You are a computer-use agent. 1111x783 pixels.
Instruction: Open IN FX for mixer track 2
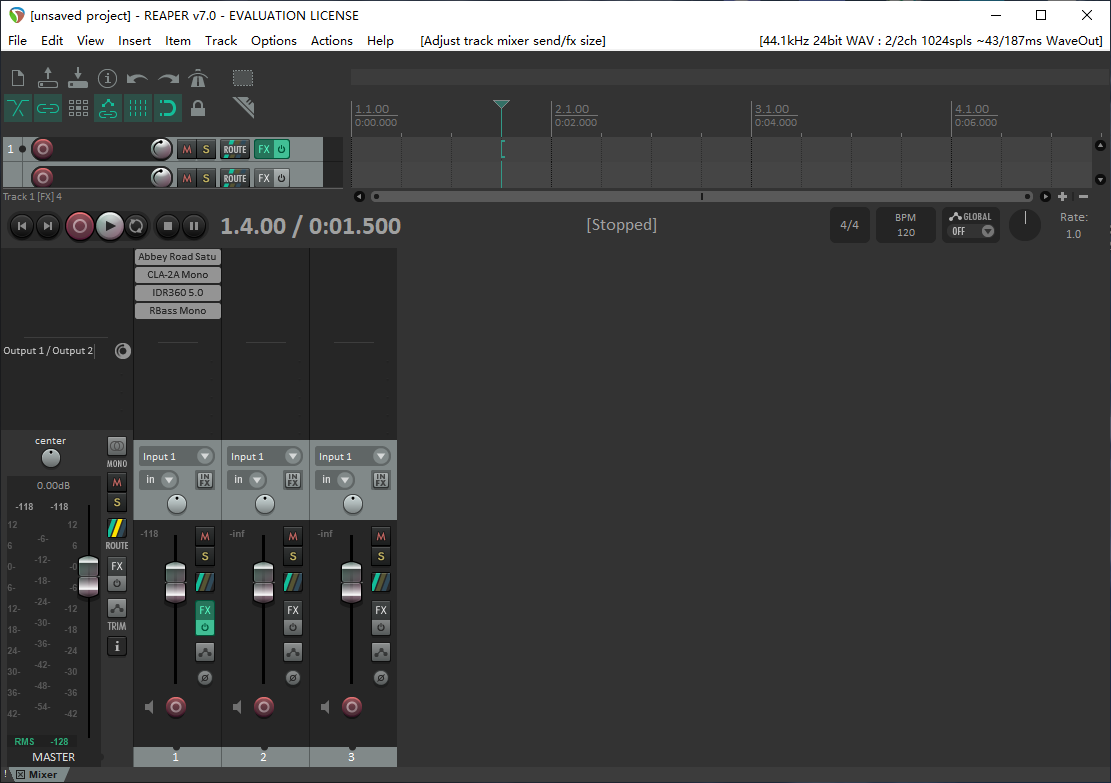pos(293,480)
